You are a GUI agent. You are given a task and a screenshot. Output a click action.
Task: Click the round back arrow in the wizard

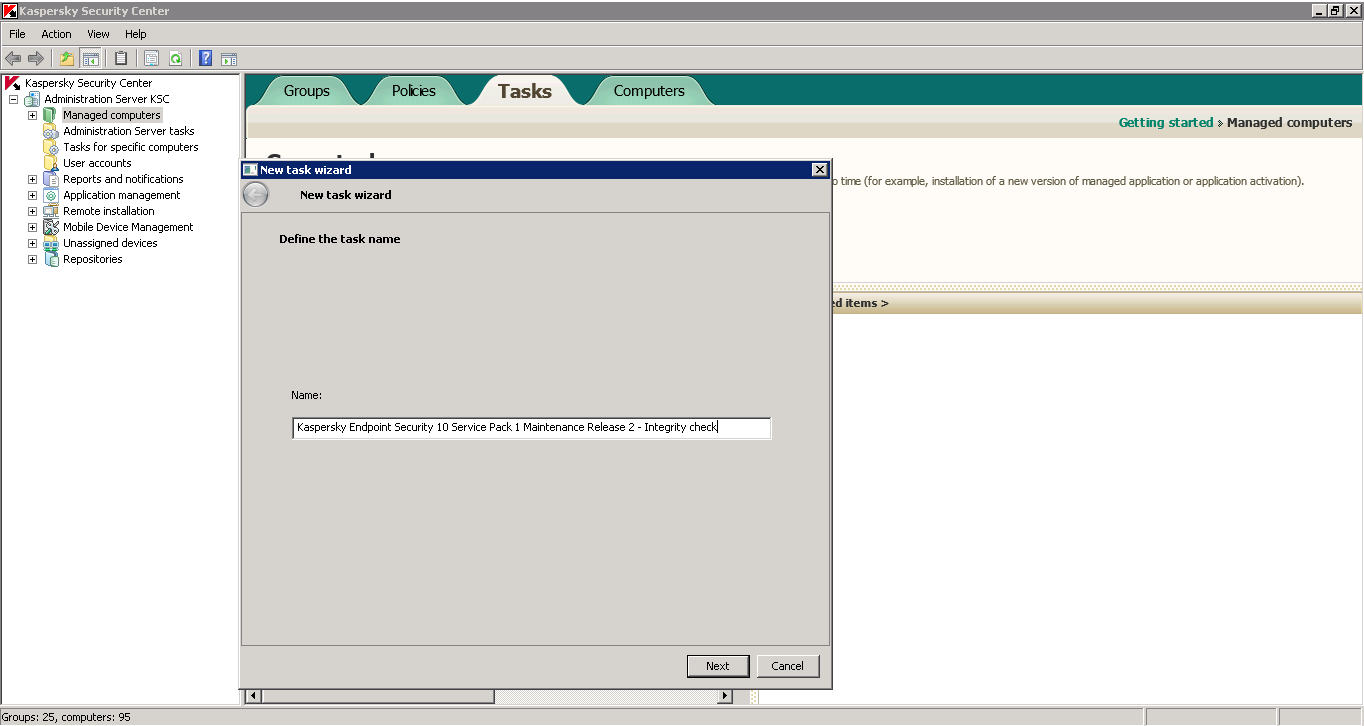(256, 195)
